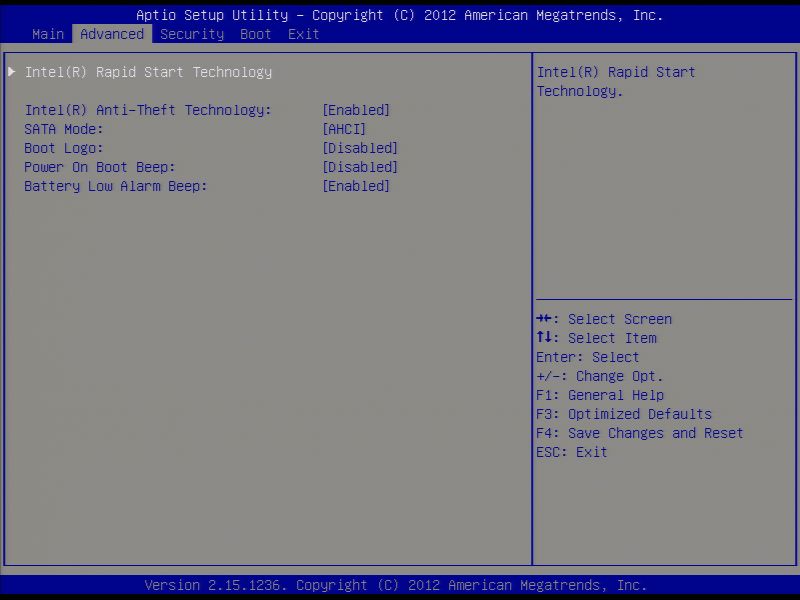Click the up-down arrows Select Item icon

(x=544, y=337)
